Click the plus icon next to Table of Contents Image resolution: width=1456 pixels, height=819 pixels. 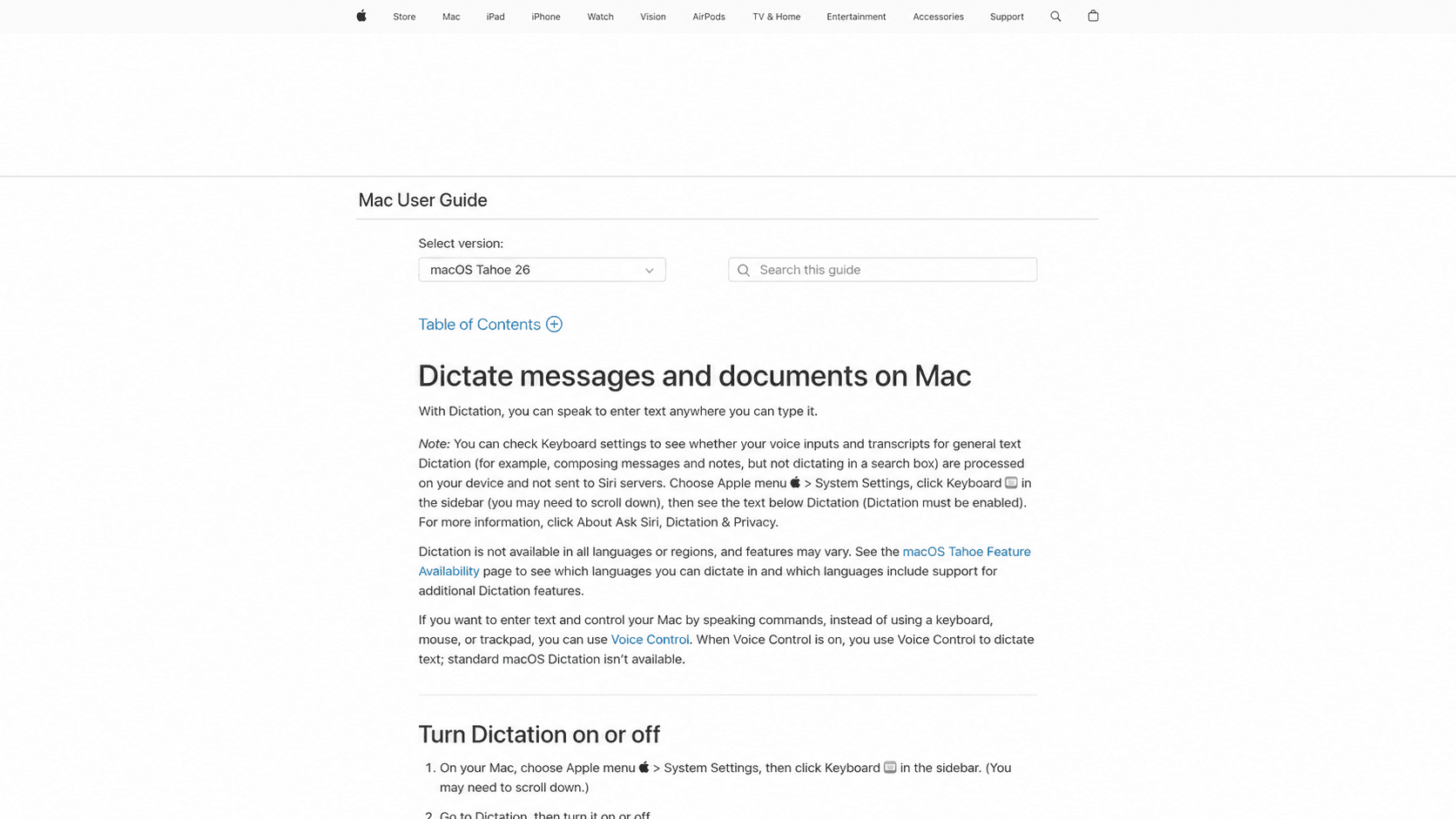pyautogui.click(x=554, y=325)
